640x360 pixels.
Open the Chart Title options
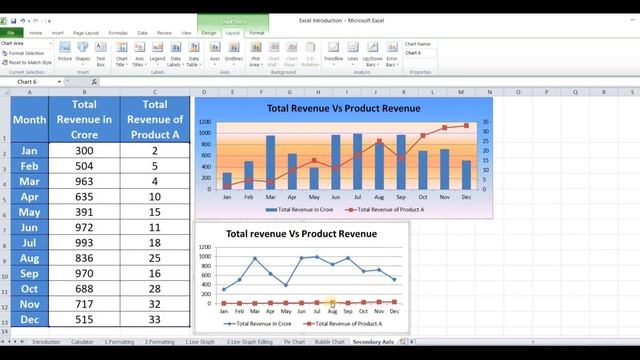coord(122,53)
